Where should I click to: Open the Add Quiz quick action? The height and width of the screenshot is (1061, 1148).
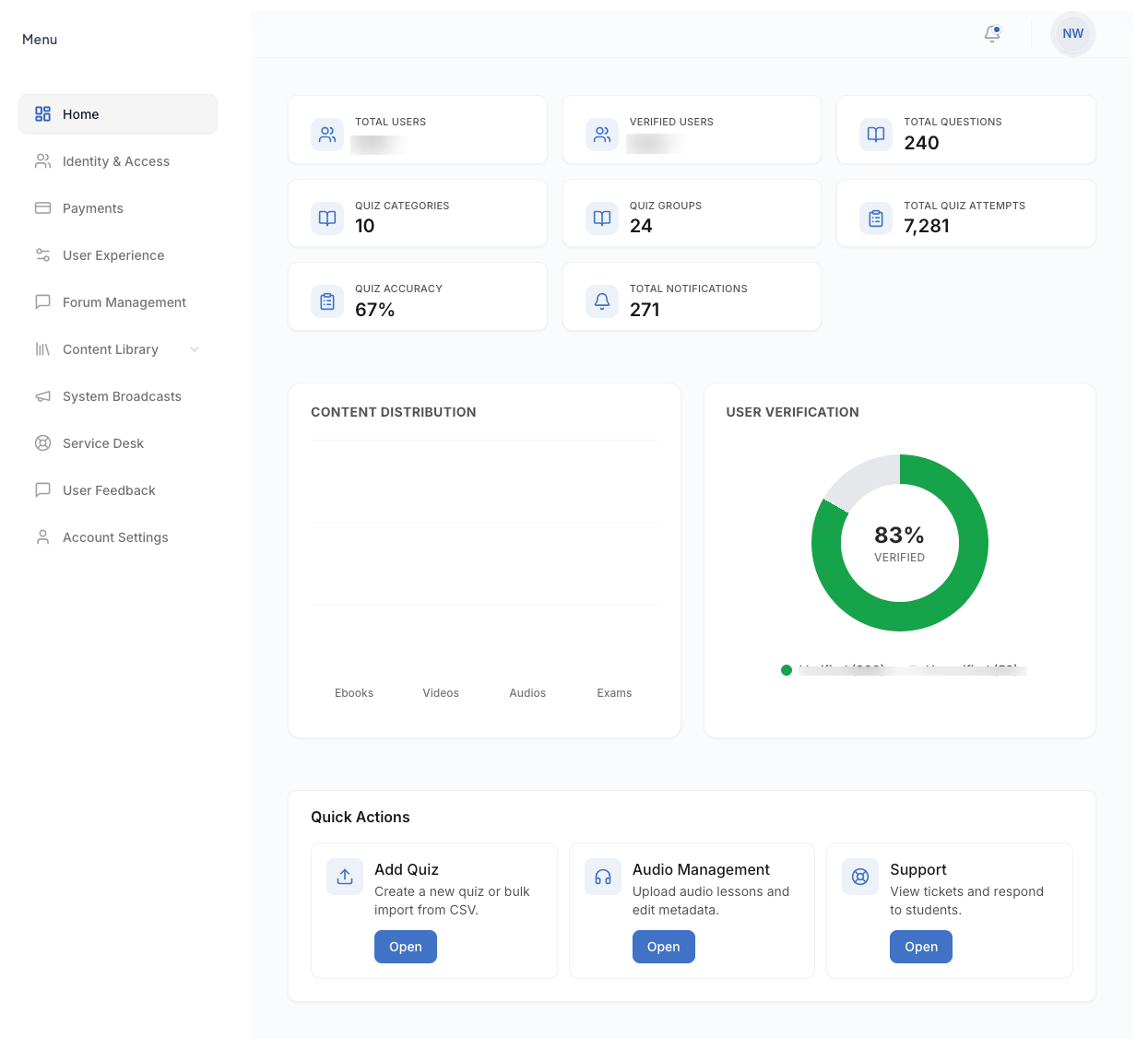tap(406, 947)
